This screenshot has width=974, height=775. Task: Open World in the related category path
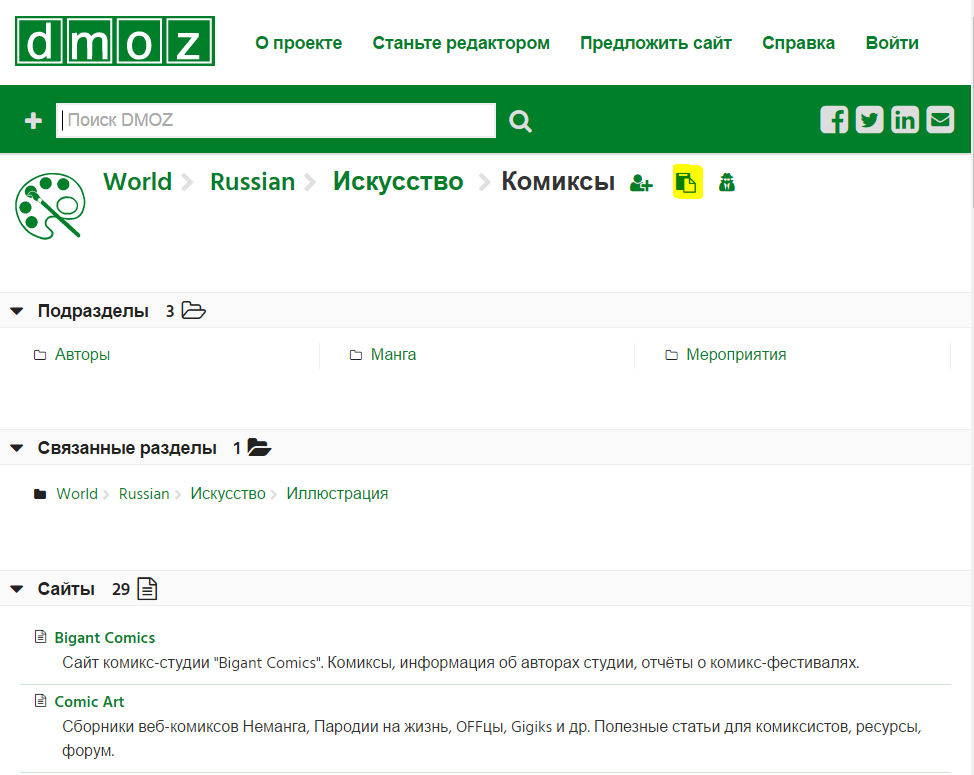pyautogui.click(x=77, y=494)
